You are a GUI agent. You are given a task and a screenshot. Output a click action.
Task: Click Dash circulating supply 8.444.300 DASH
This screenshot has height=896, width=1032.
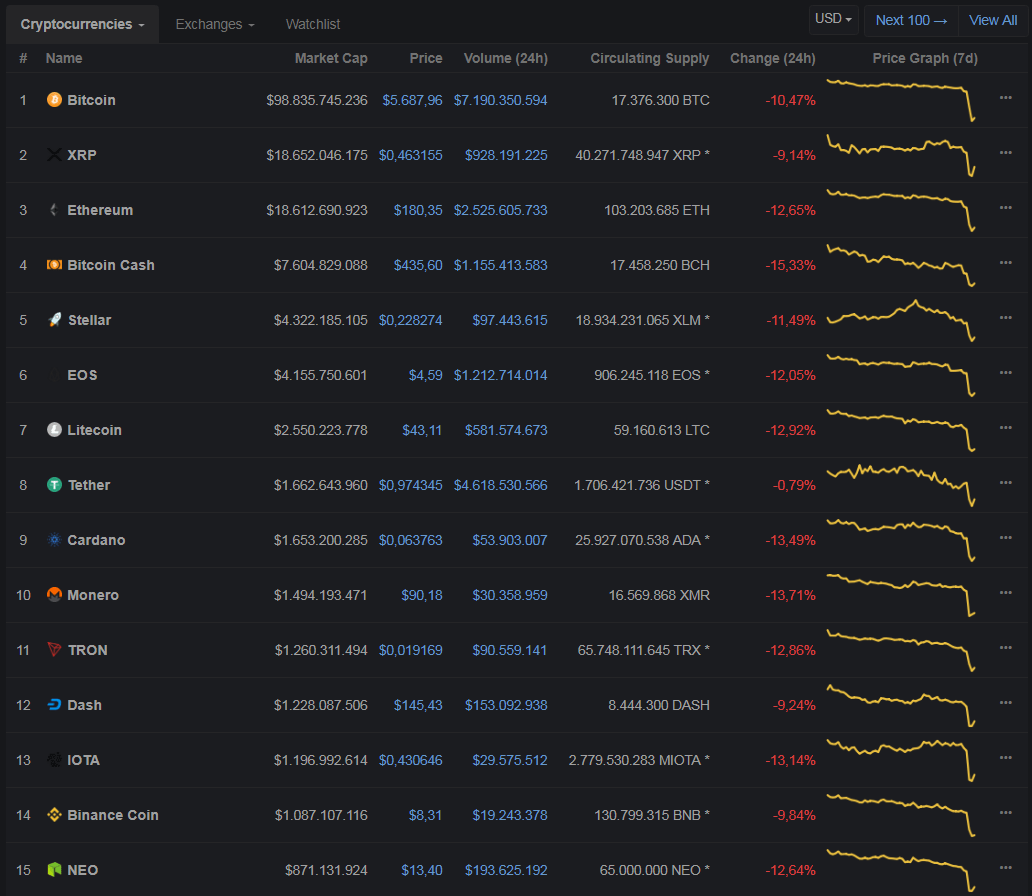click(x=659, y=705)
